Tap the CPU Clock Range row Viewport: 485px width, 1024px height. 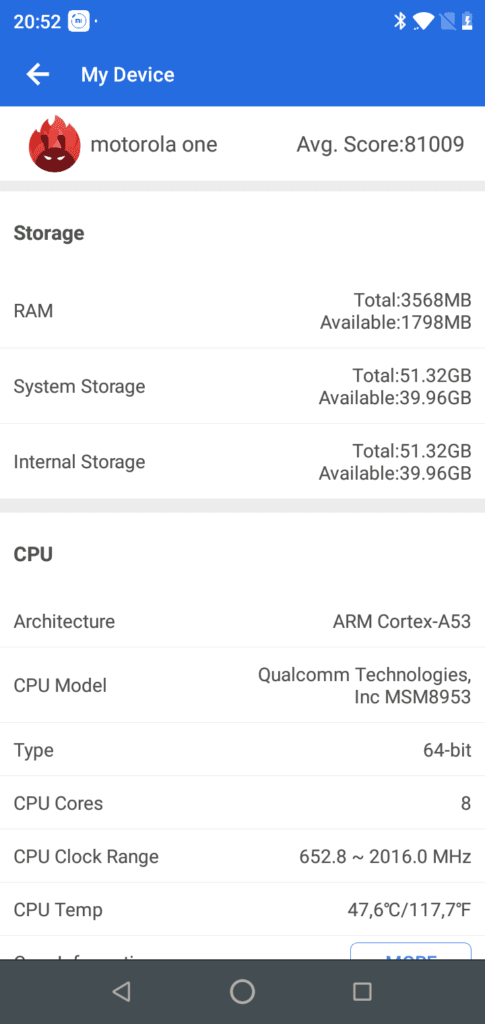pyautogui.click(x=242, y=856)
